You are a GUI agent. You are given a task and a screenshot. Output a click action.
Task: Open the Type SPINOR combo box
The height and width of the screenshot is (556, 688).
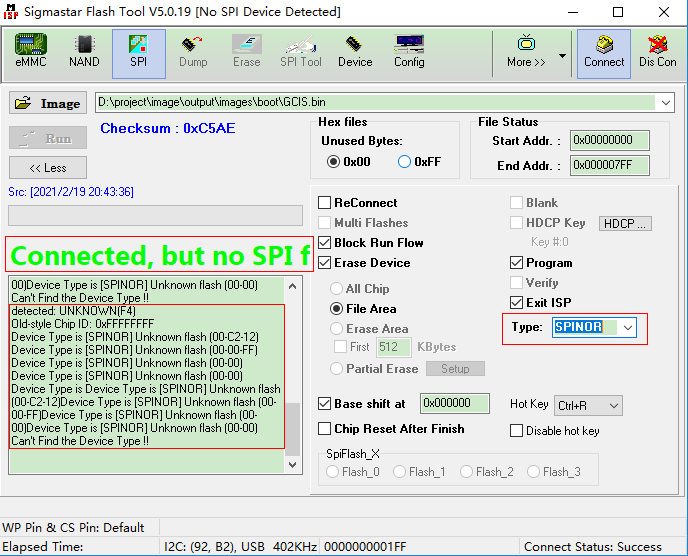click(x=594, y=327)
